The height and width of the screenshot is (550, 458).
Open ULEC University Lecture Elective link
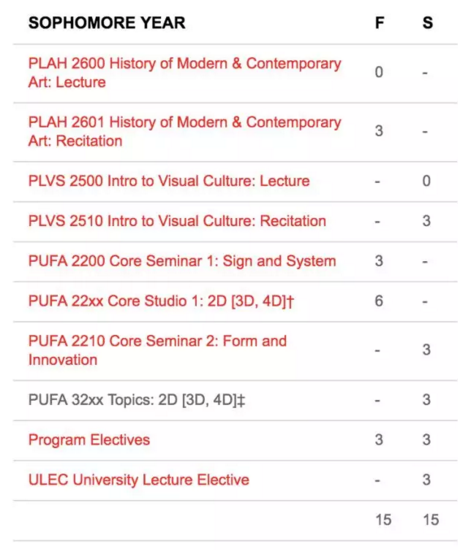(139, 480)
